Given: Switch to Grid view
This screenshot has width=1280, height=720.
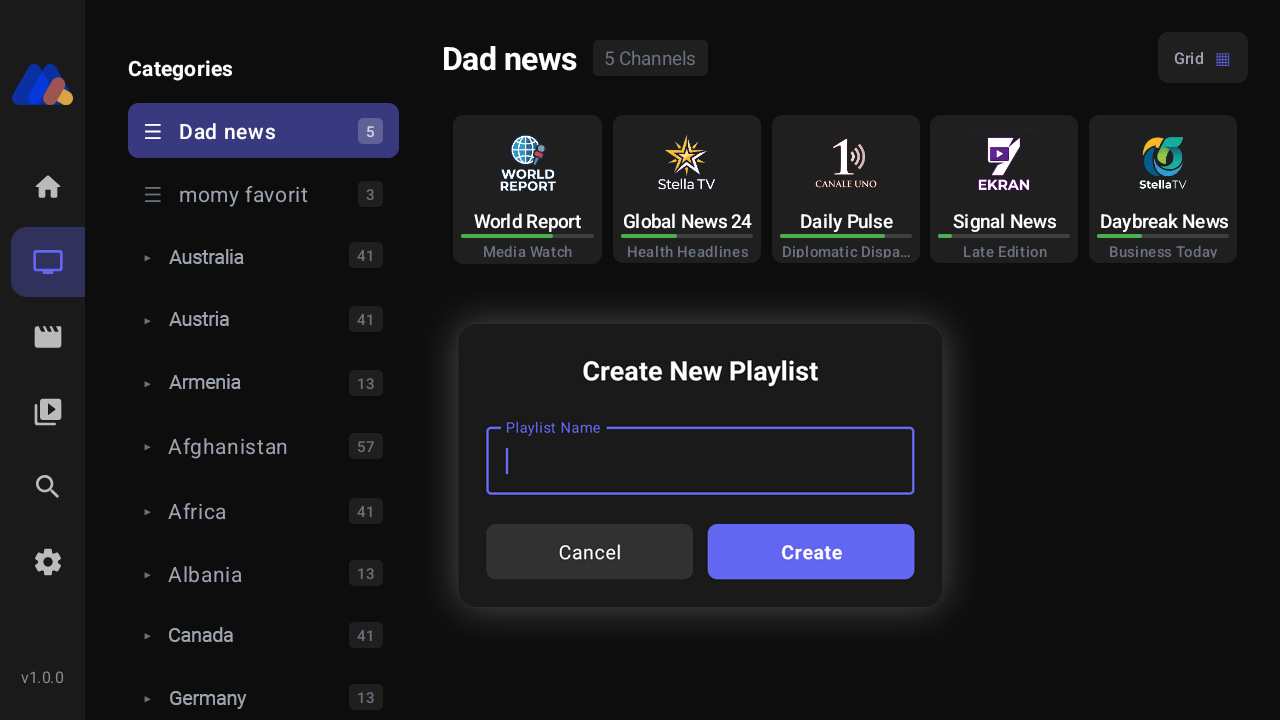Looking at the screenshot, I should pos(1202,58).
